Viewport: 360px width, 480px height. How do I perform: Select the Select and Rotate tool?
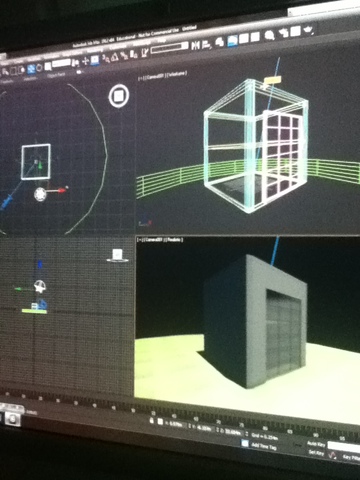coord(39,68)
